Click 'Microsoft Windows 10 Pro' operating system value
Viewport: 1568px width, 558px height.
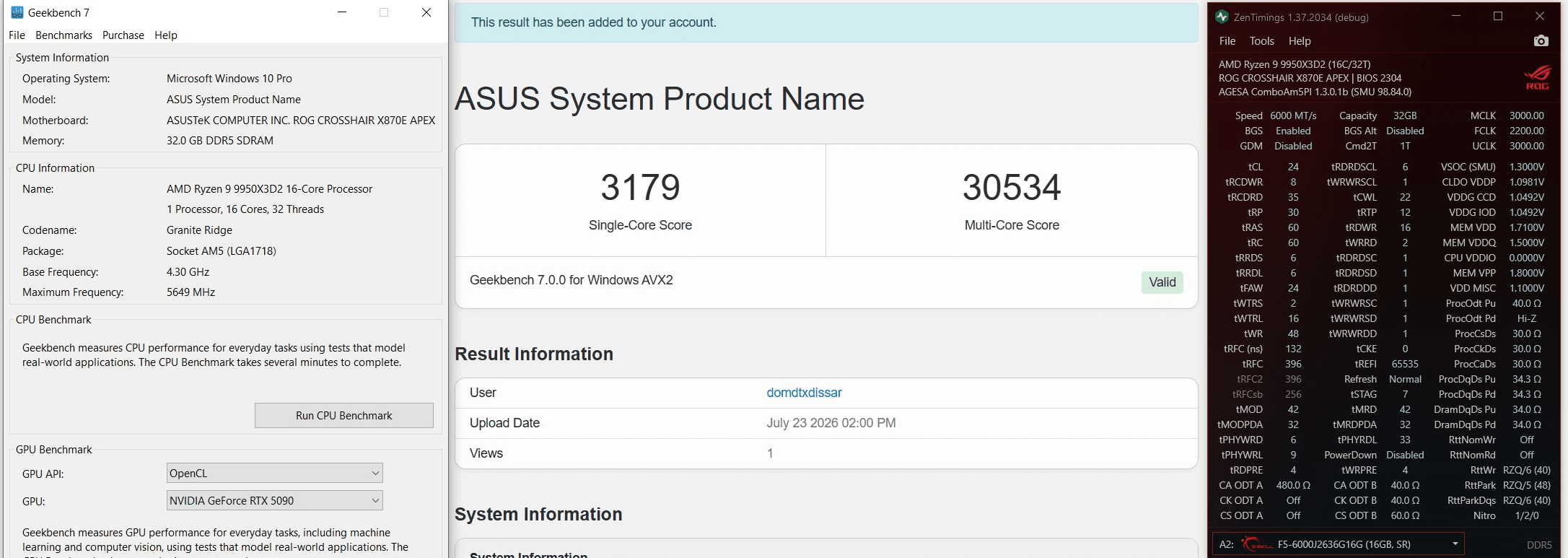coord(229,79)
